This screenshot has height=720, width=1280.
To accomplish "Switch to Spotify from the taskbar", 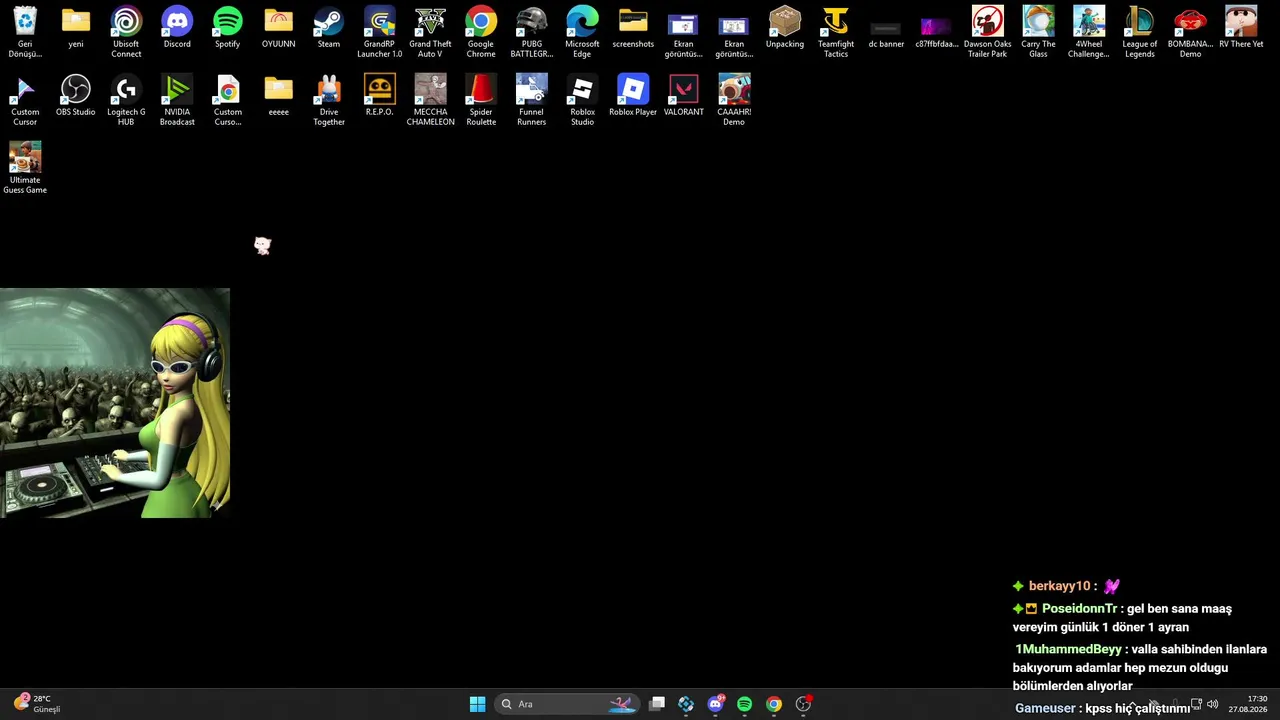I will (745, 704).
